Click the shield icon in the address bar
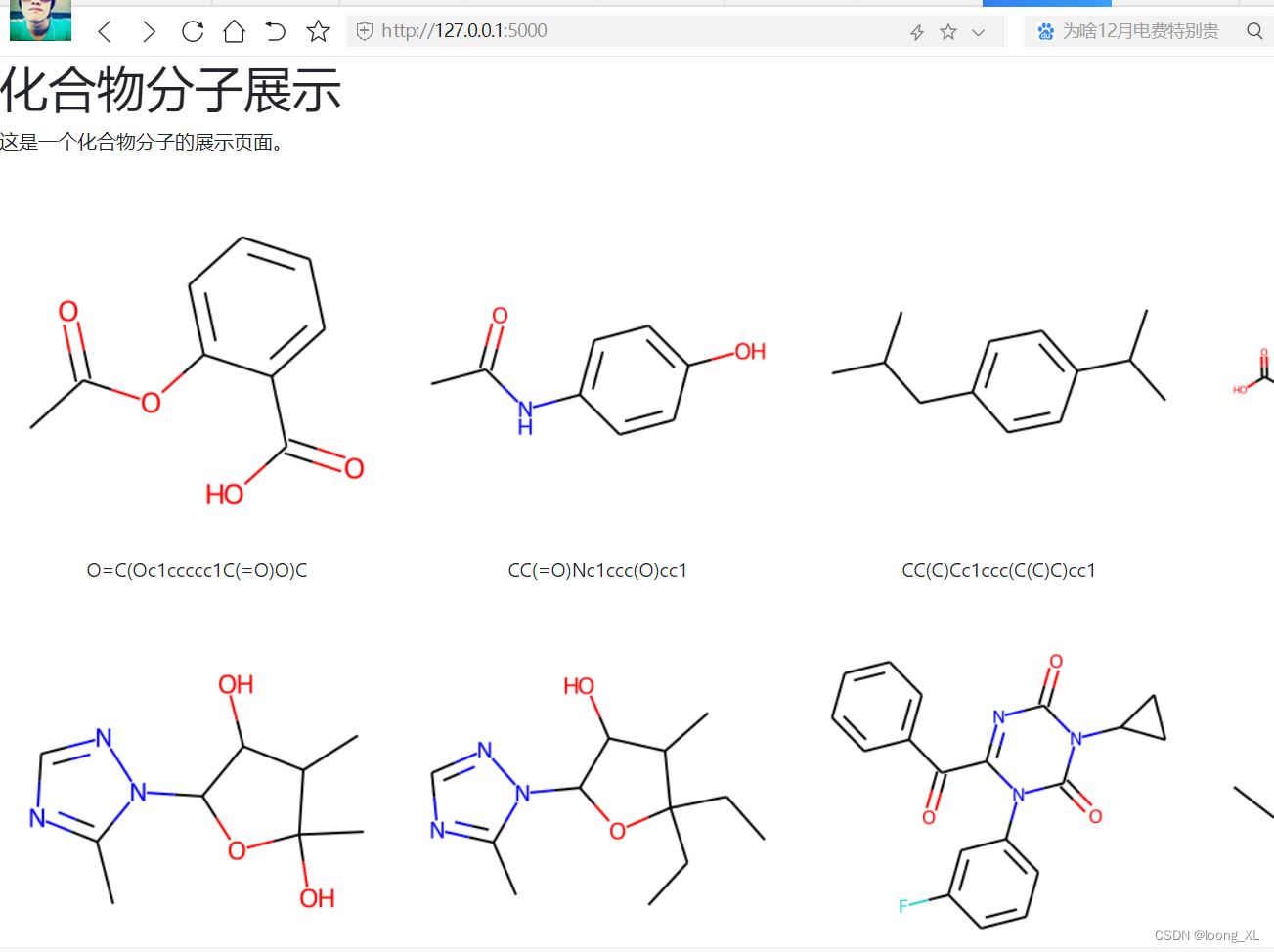Image resolution: width=1274 pixels, height=952 pixels. tap(364, 30)
